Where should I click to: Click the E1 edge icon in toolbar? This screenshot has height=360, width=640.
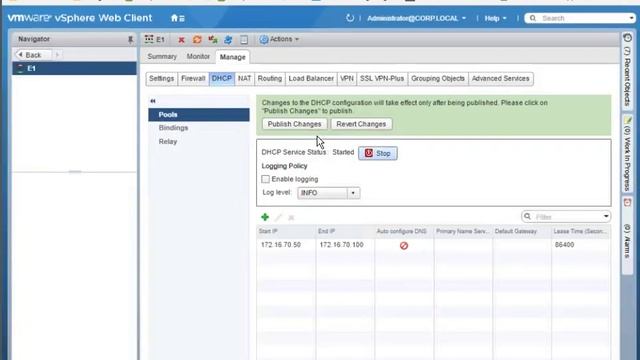pos(149,39)
